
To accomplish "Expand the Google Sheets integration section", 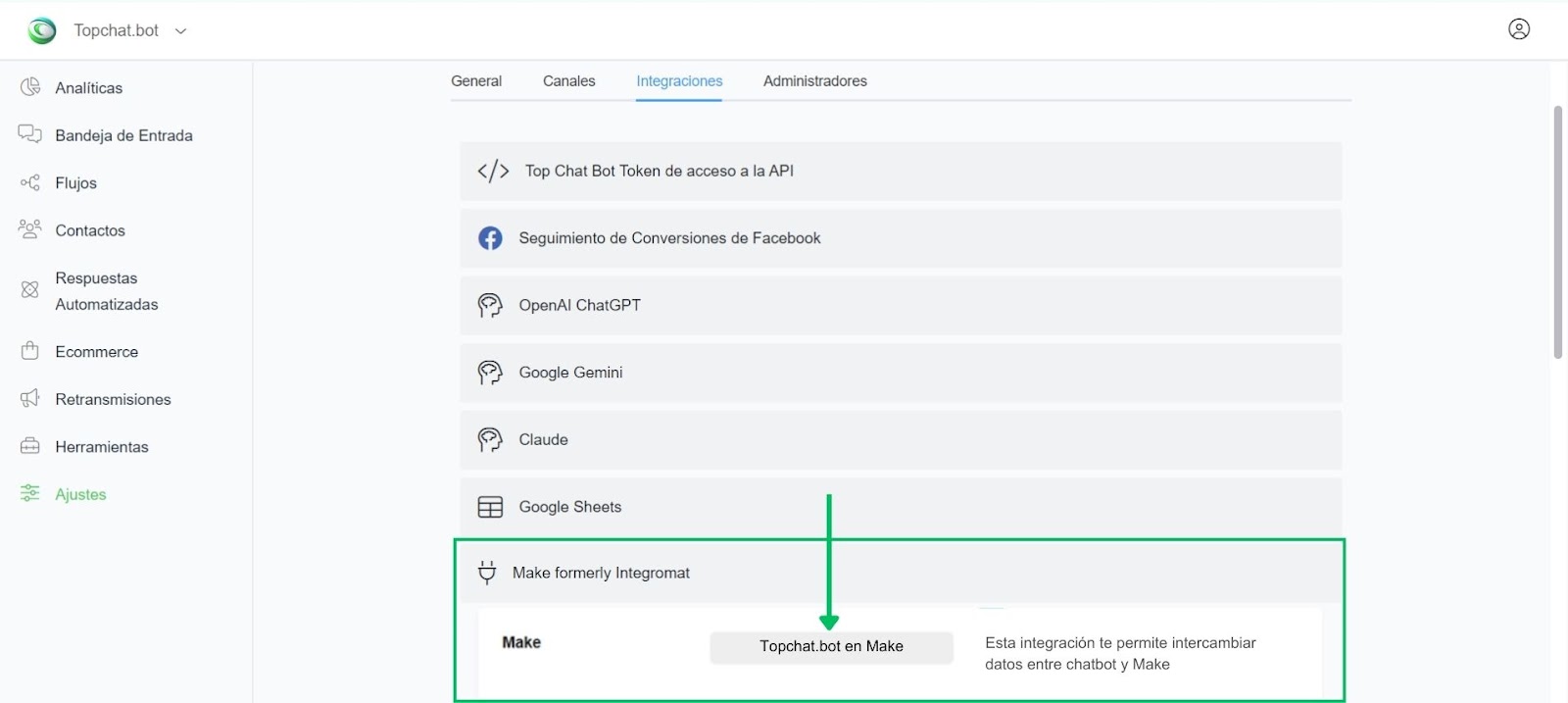I will point(901,507).
